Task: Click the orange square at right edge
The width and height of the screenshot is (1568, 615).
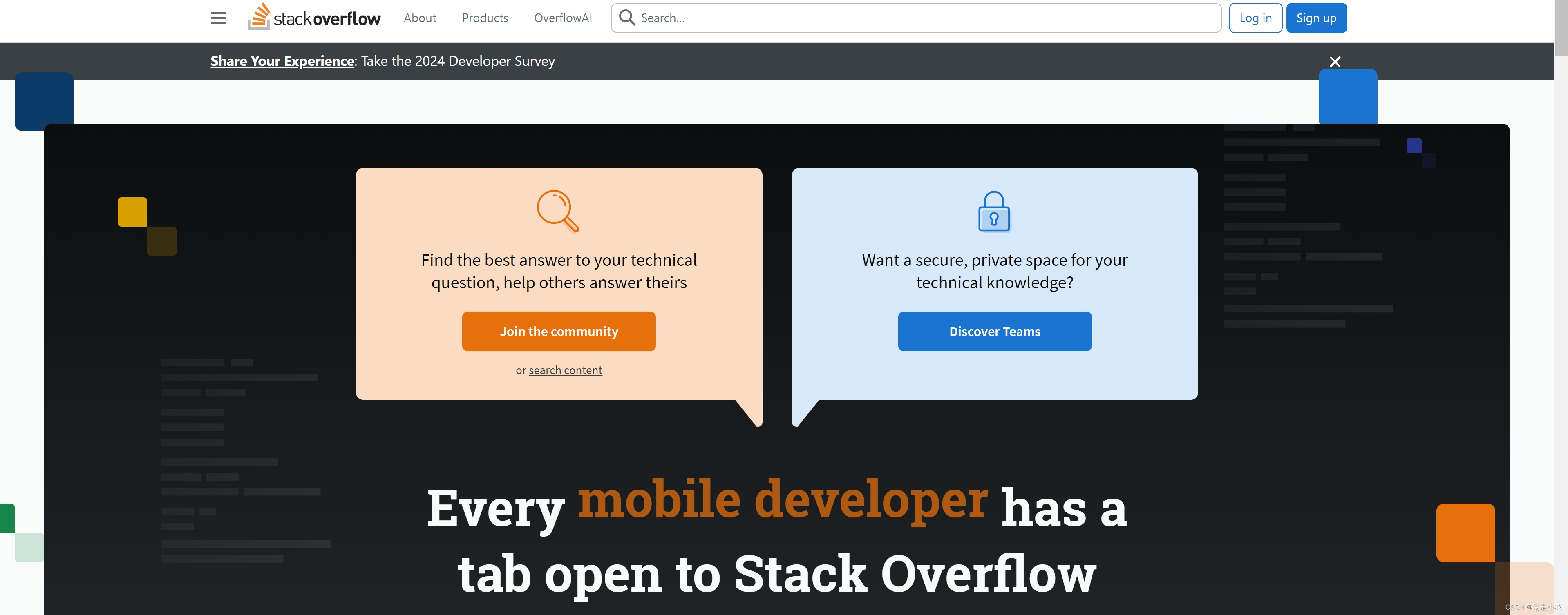Action: (x=1465, y=532)
